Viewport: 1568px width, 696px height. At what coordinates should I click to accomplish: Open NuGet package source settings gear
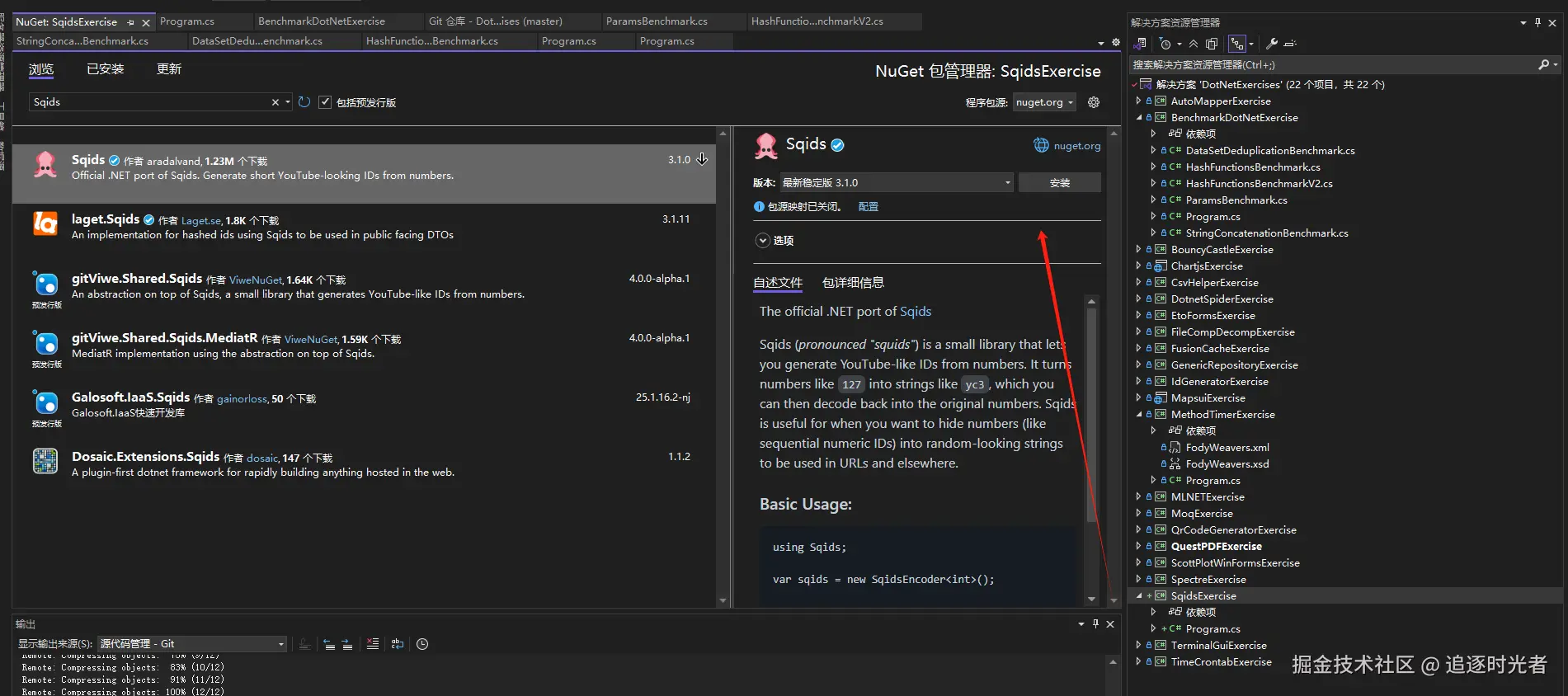[1094, 102]
